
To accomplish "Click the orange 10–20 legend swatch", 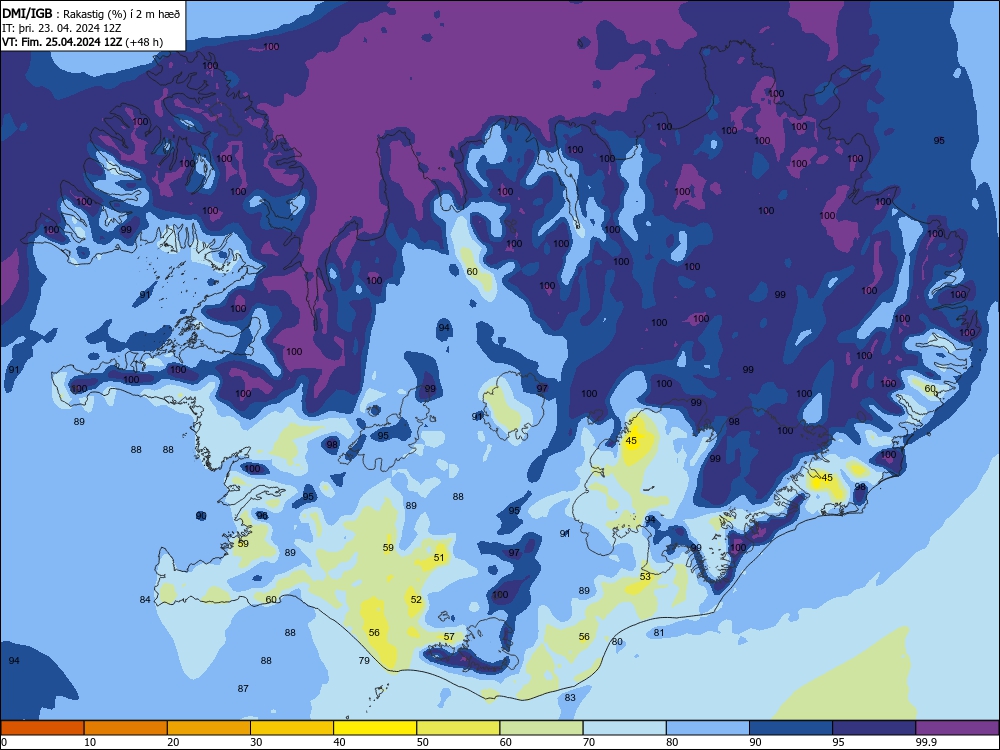I will [126, 728].
